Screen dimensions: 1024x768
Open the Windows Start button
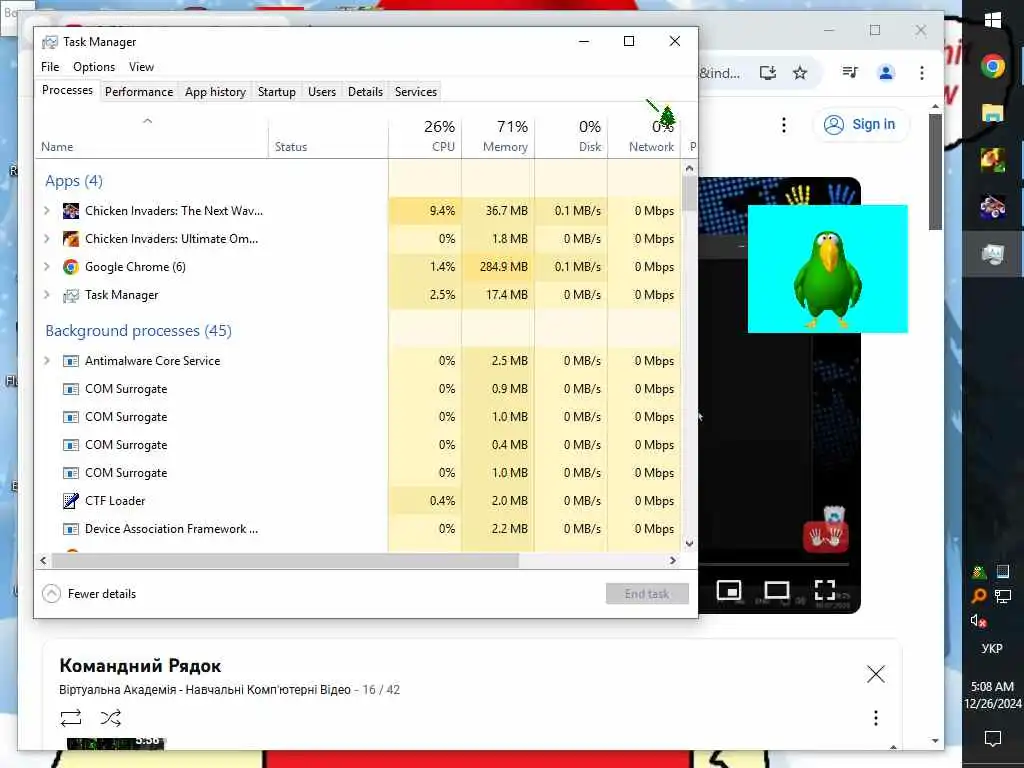pos(993,20)
